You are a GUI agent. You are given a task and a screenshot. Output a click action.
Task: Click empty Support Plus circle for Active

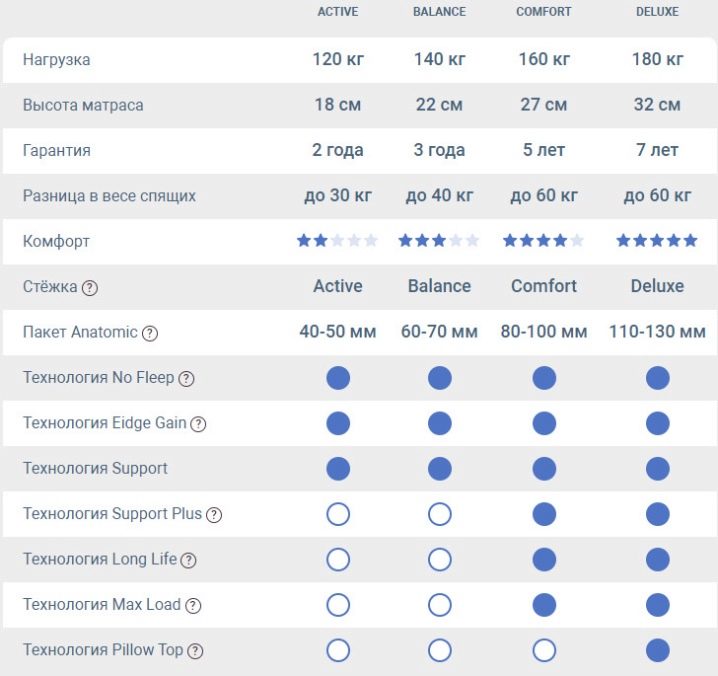[x=338, y=514]
